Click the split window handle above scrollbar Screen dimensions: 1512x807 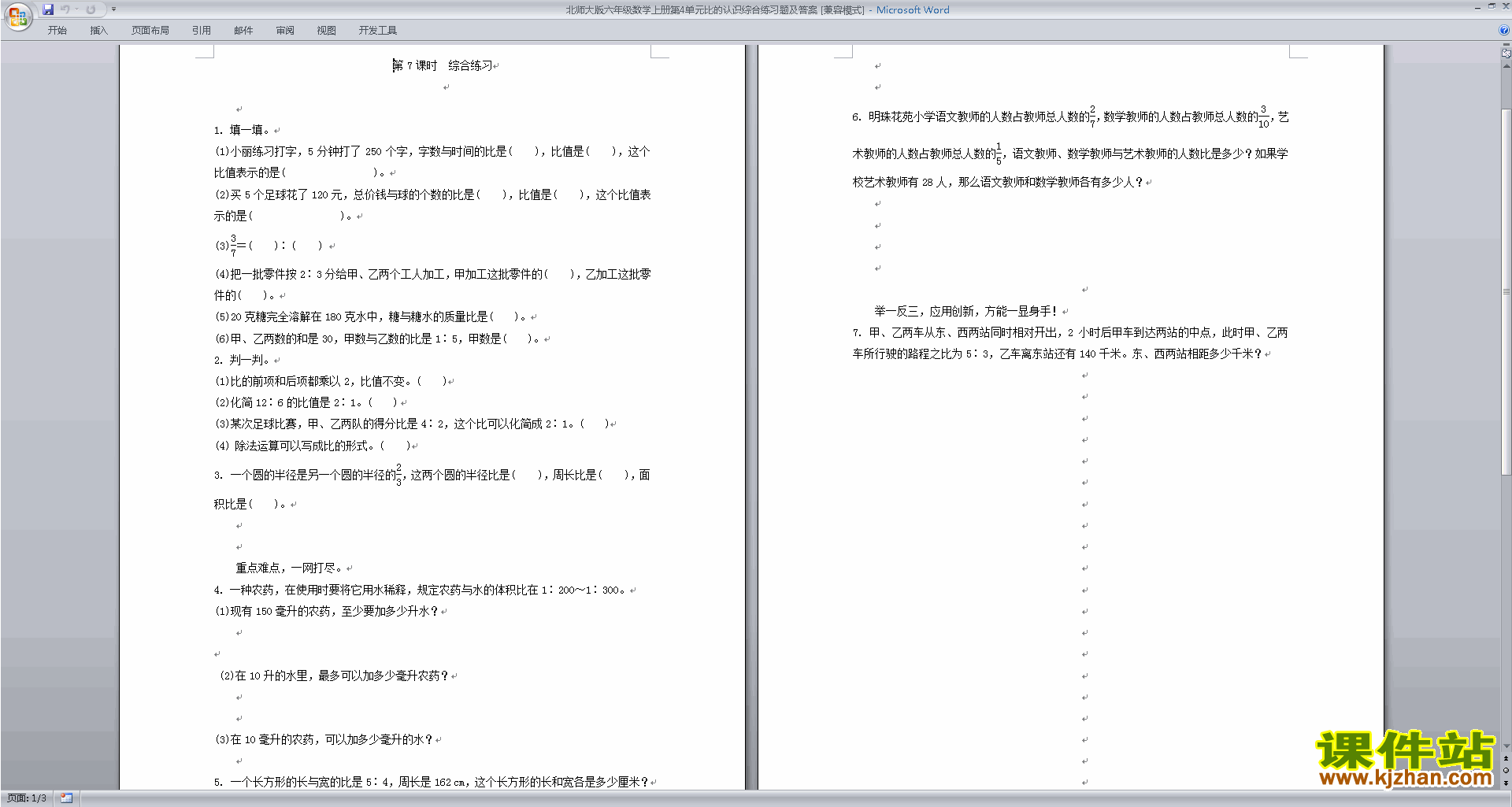click(x=1506, y=45)
